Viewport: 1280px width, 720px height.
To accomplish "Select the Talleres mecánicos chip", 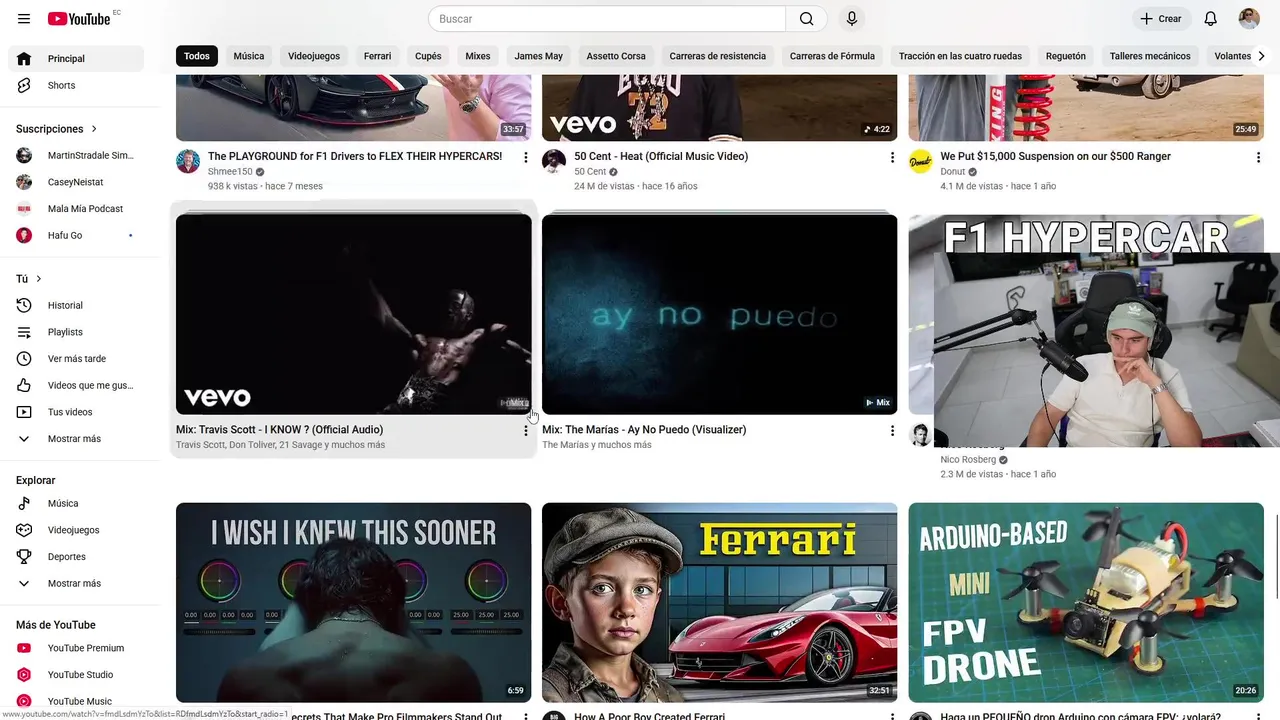I will click(x=1150, y=56).
